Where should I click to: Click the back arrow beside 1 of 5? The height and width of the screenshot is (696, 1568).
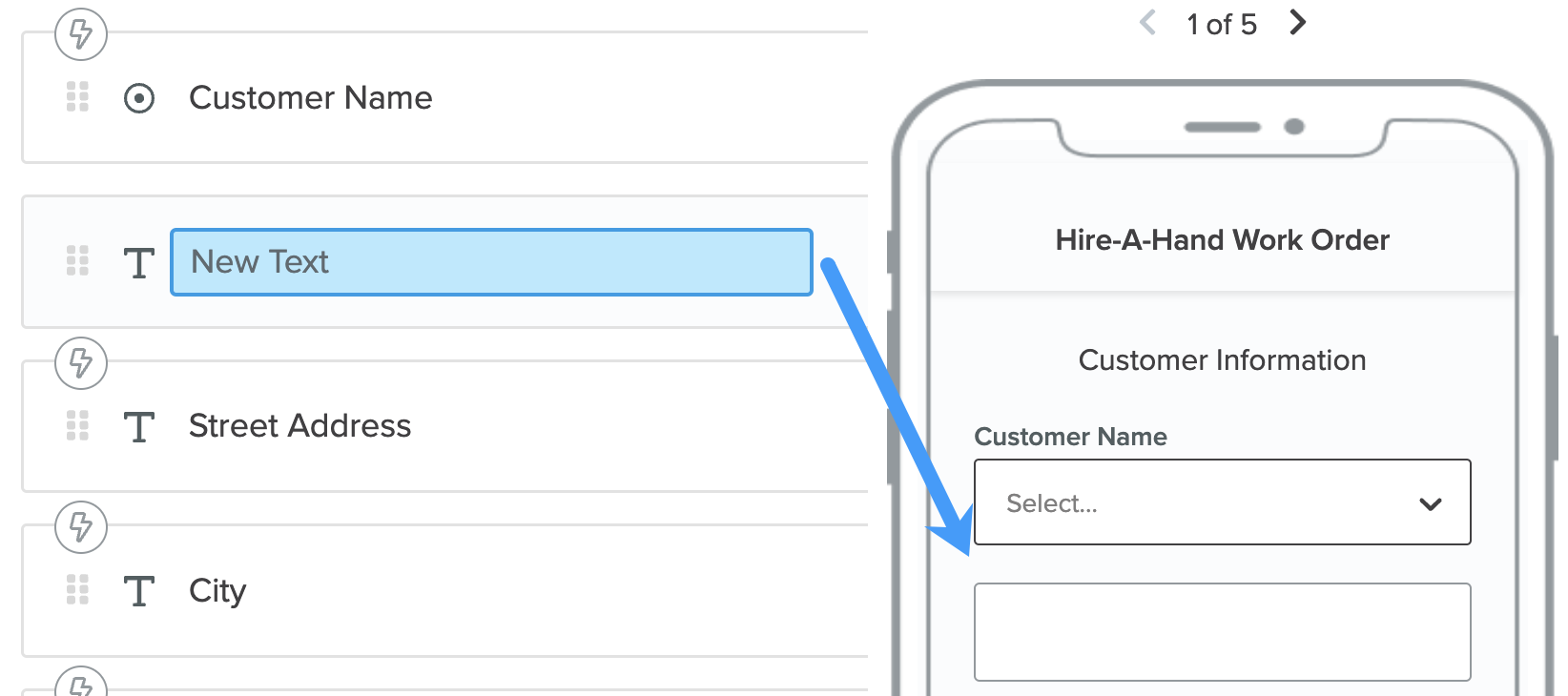(1147, 22)
